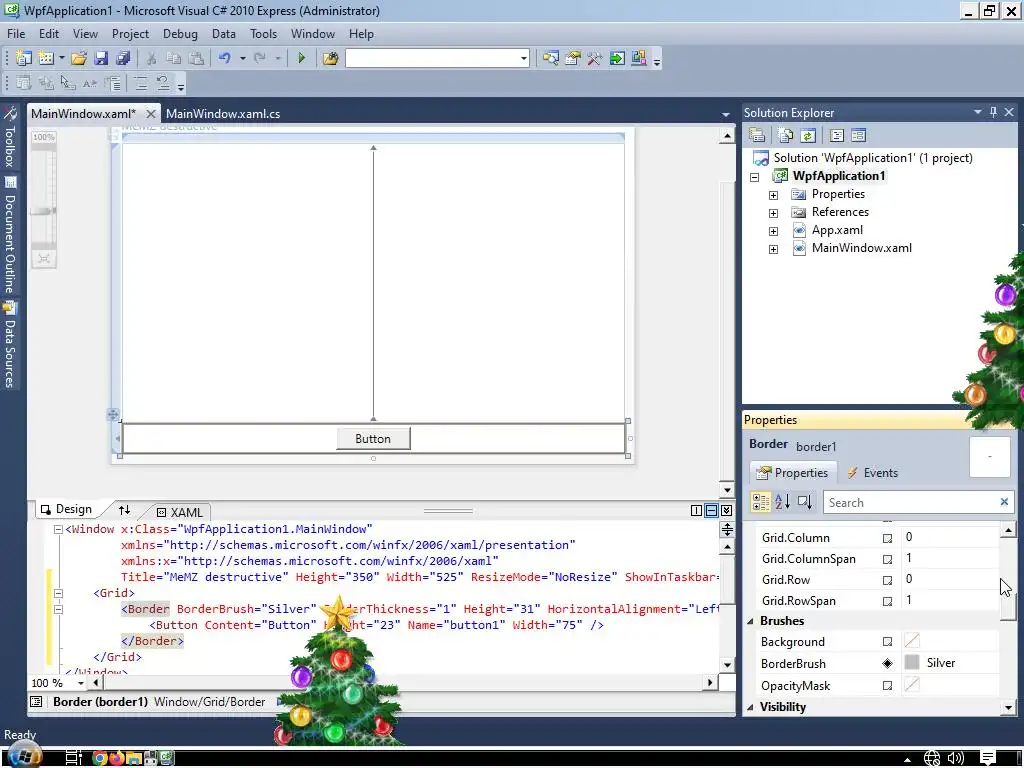Click View Designer icon in Solution Explorer
Image resolution: width=1024 pixels, height=768 pixels.
859,135
